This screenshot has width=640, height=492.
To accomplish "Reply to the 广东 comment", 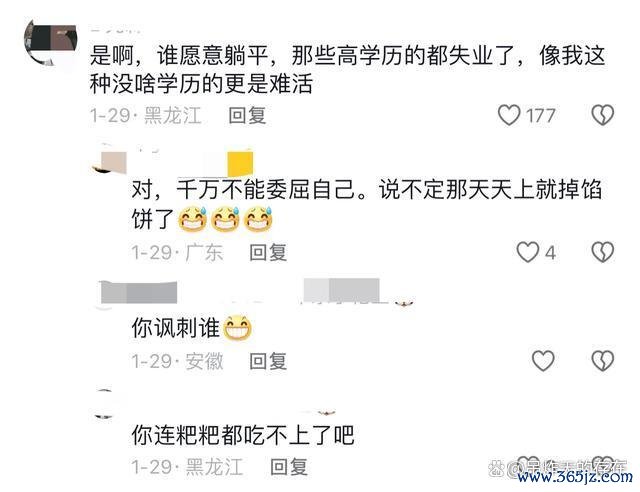I will [268, 252].
